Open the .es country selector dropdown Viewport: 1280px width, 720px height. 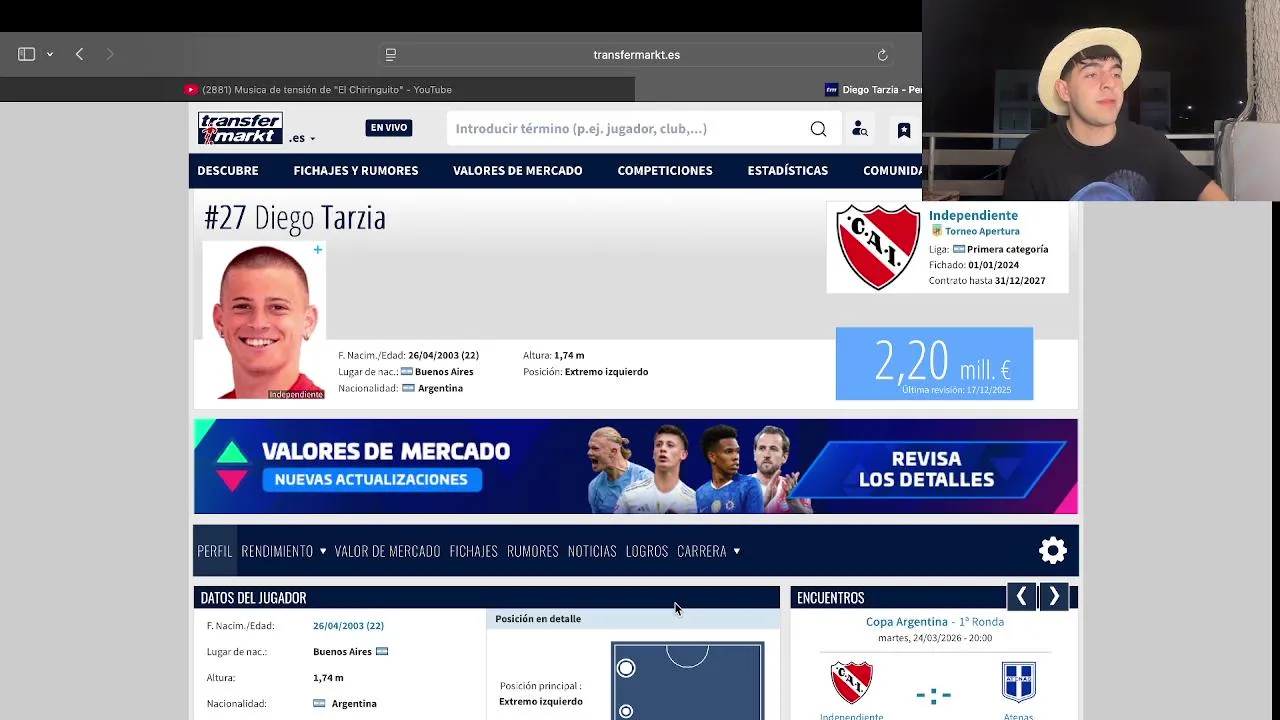click(302, 138)
